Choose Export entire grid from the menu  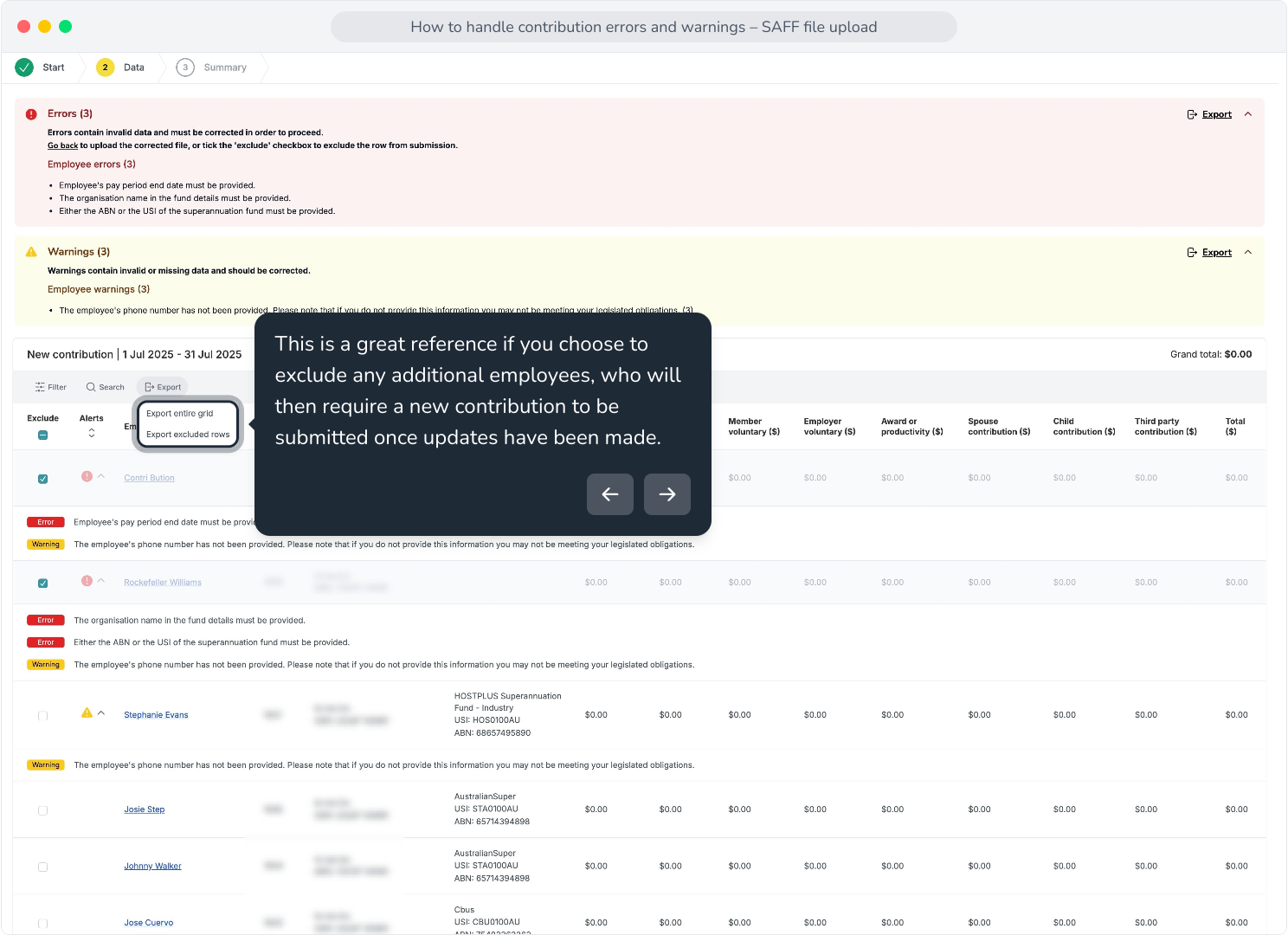click(x=179, y=414)
